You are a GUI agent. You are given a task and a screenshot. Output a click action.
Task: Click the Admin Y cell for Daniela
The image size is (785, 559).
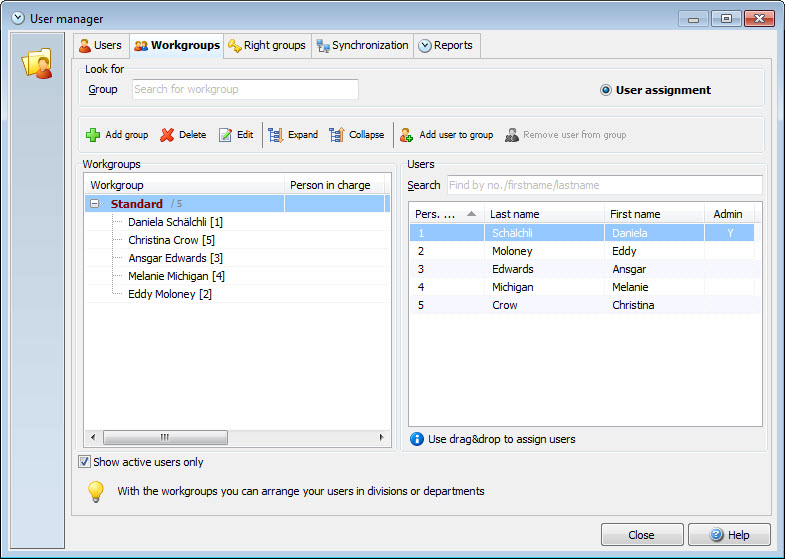coord(729,233)
